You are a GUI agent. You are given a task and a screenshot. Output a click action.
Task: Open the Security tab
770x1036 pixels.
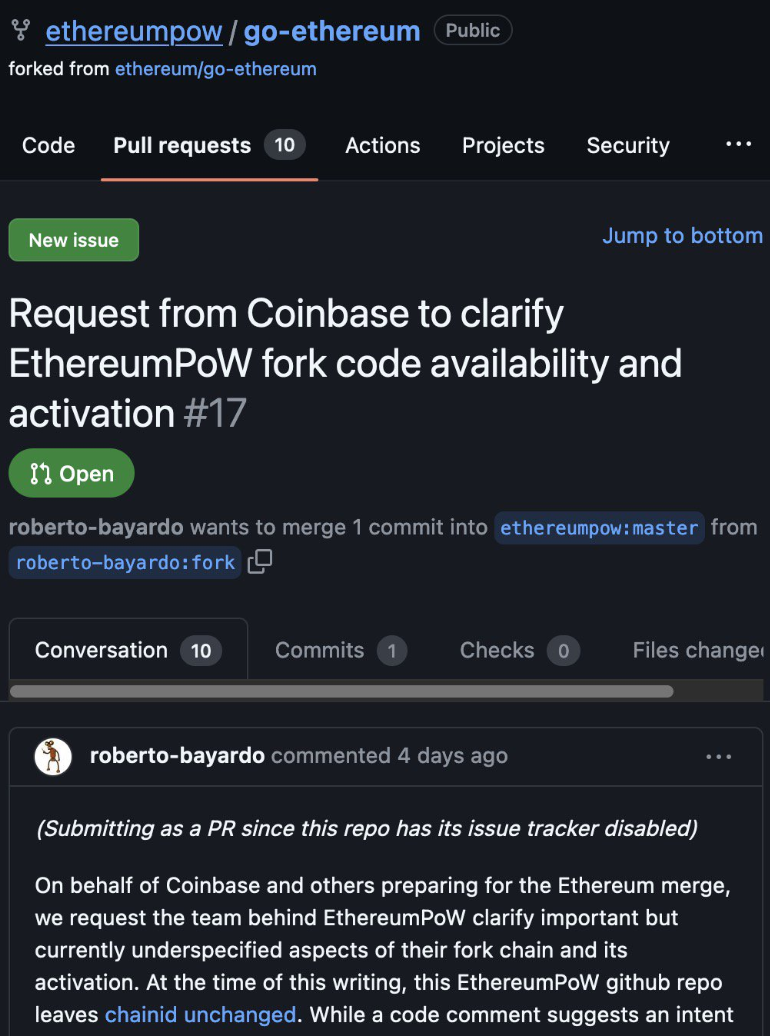628,146
